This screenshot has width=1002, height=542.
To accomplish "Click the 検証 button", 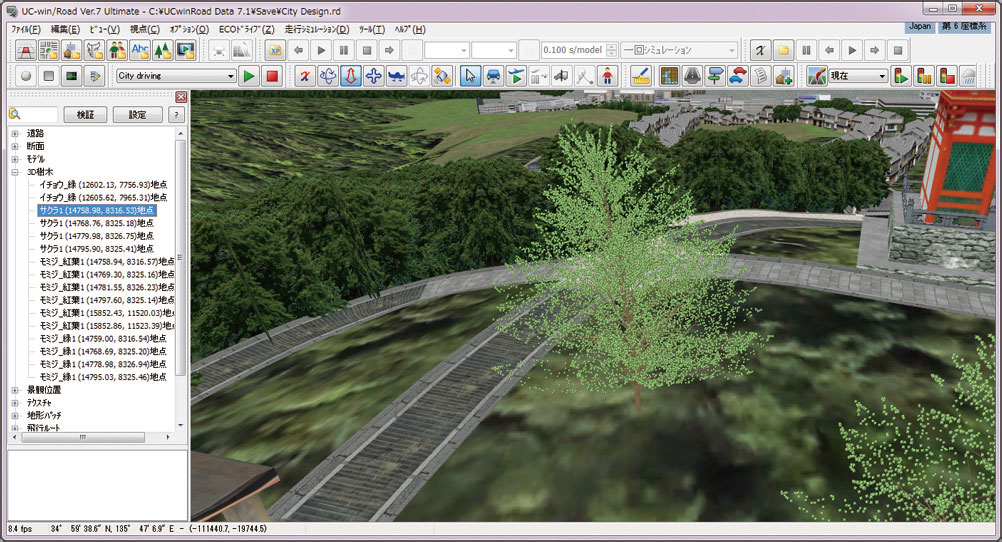I will 85,115.
